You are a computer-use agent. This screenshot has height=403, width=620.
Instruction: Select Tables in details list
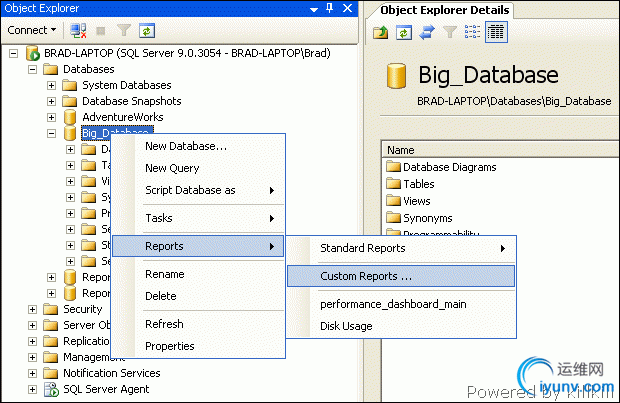[x=419, y=184]
